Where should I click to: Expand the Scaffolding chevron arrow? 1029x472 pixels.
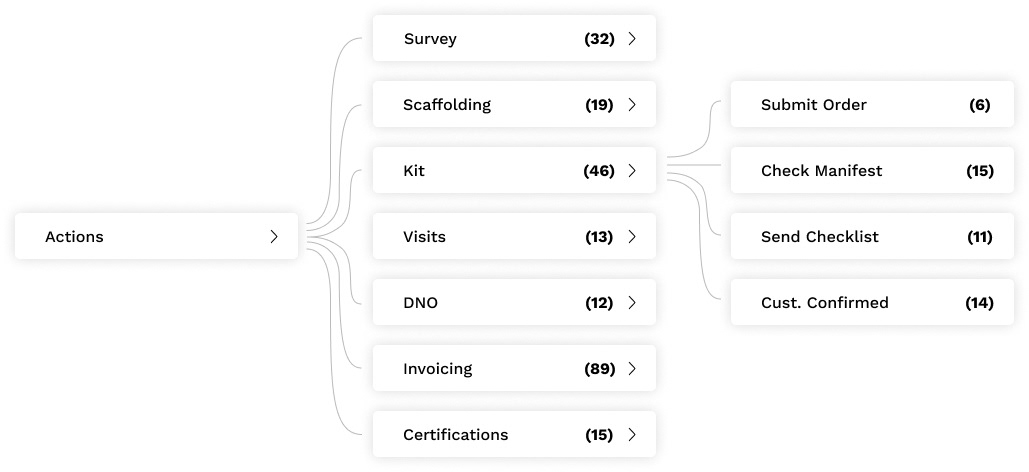[x=632, y=104]
